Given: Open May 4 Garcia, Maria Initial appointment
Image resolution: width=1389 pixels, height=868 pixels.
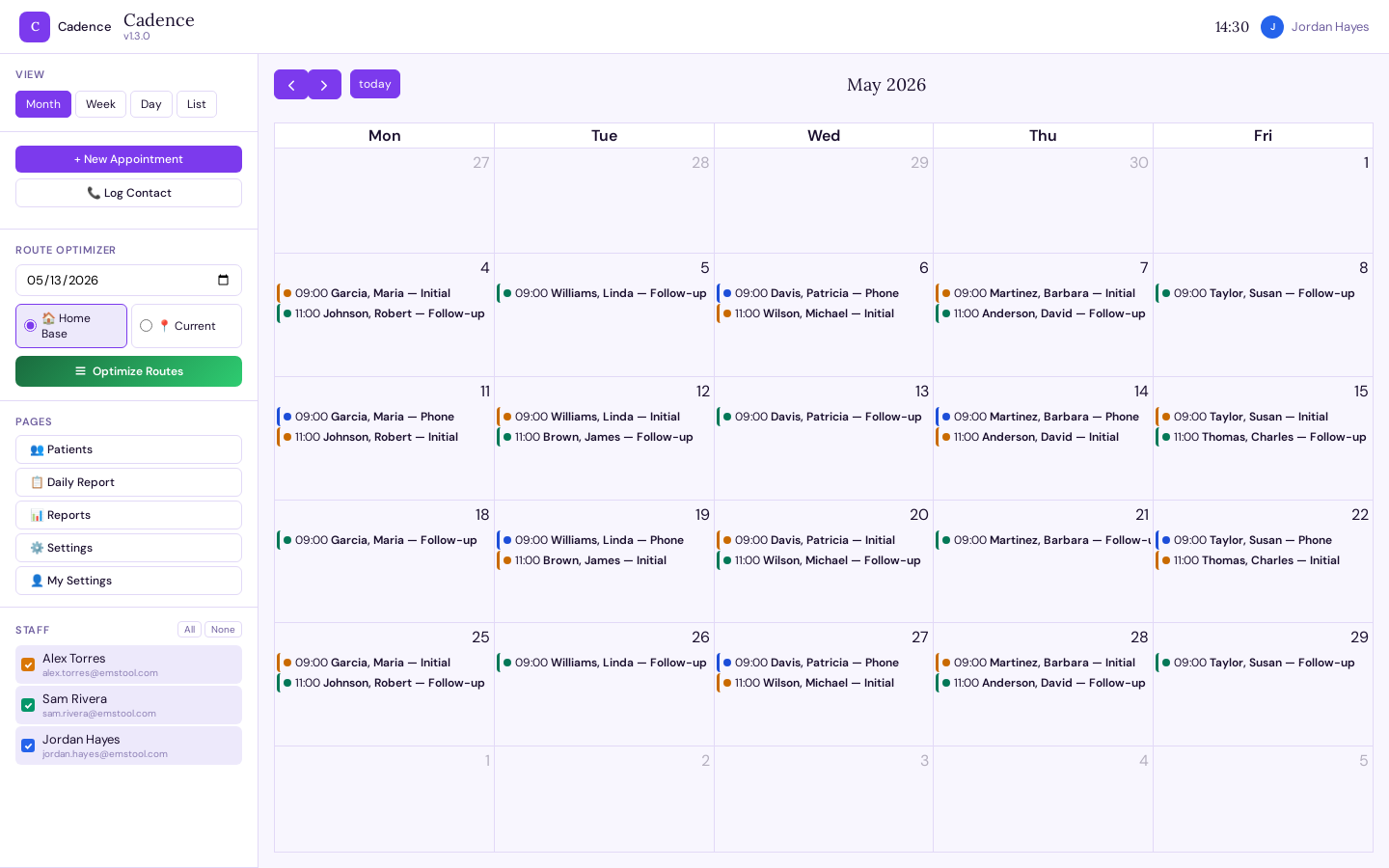Looking at the screenshot, I should coord(384,293).
